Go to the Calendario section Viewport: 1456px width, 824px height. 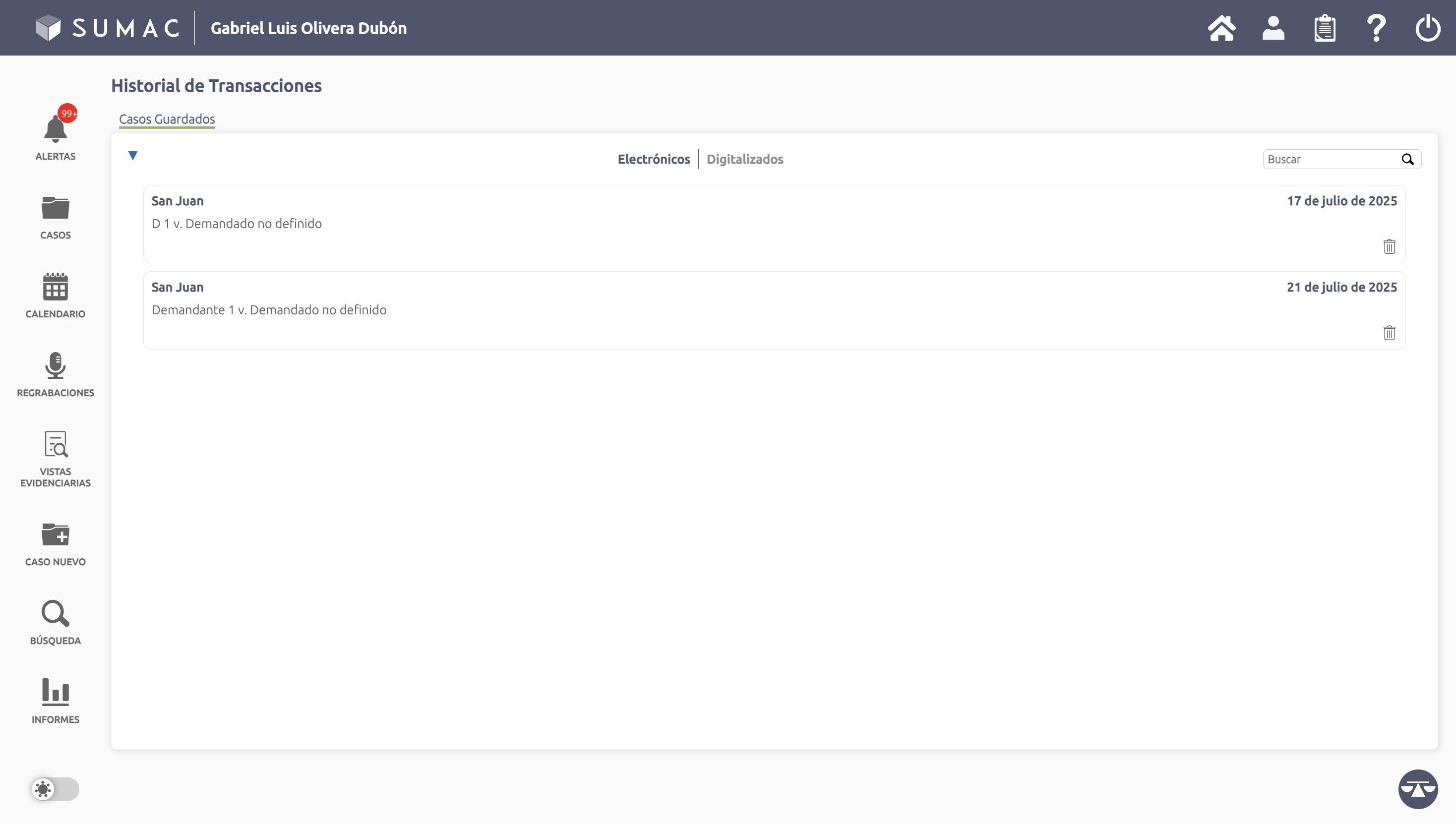[x=55, y=295]
